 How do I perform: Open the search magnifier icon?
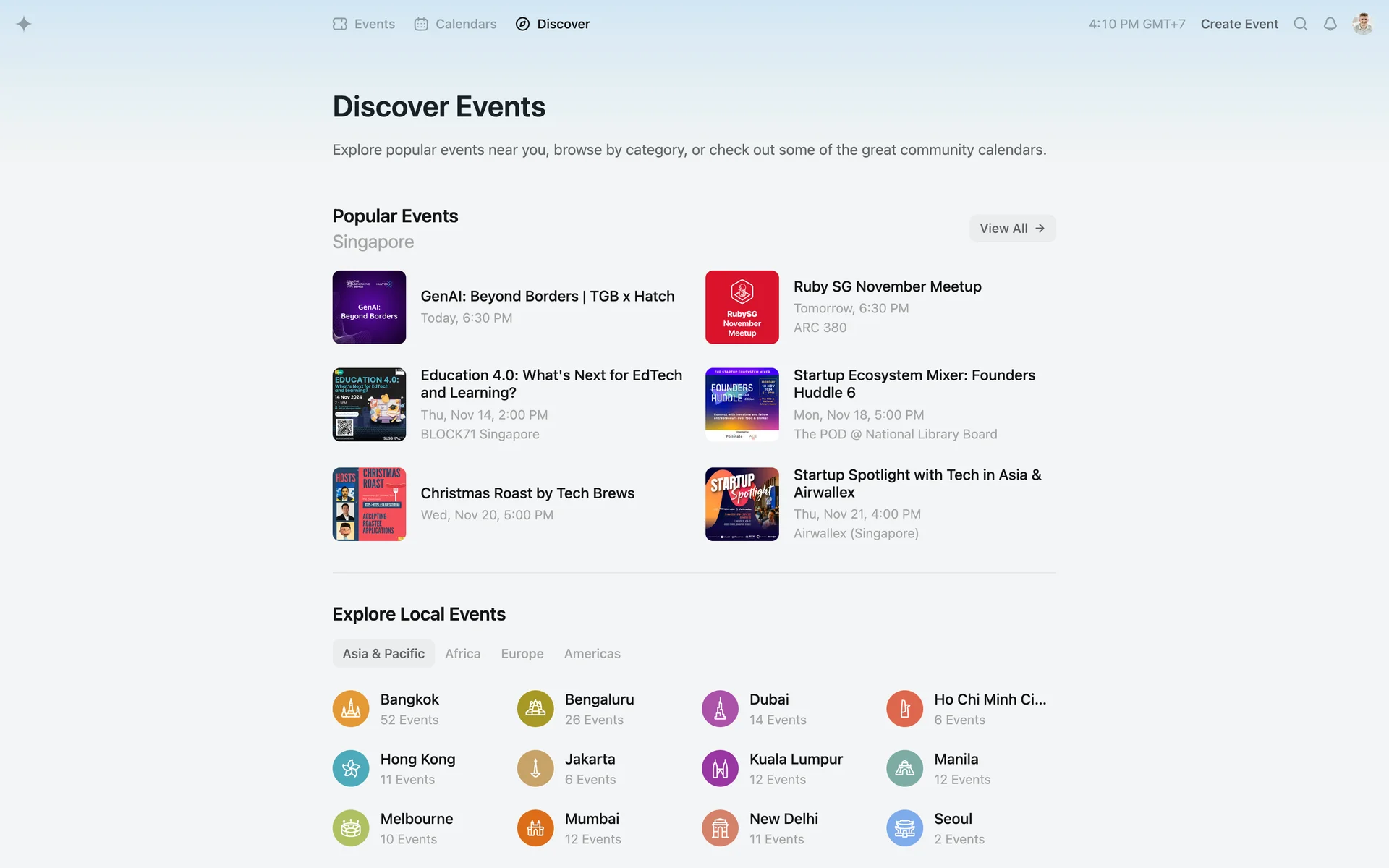[x=1300, y=24]
